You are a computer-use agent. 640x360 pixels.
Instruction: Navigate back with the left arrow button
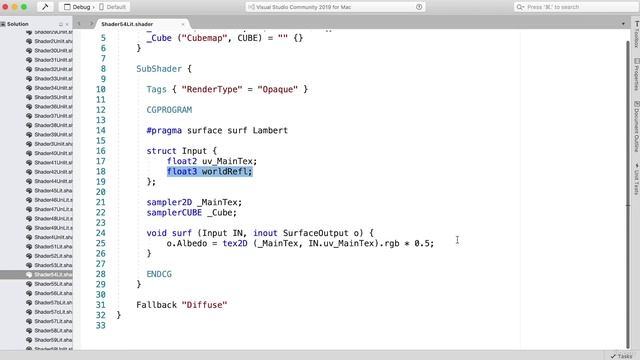79,24
